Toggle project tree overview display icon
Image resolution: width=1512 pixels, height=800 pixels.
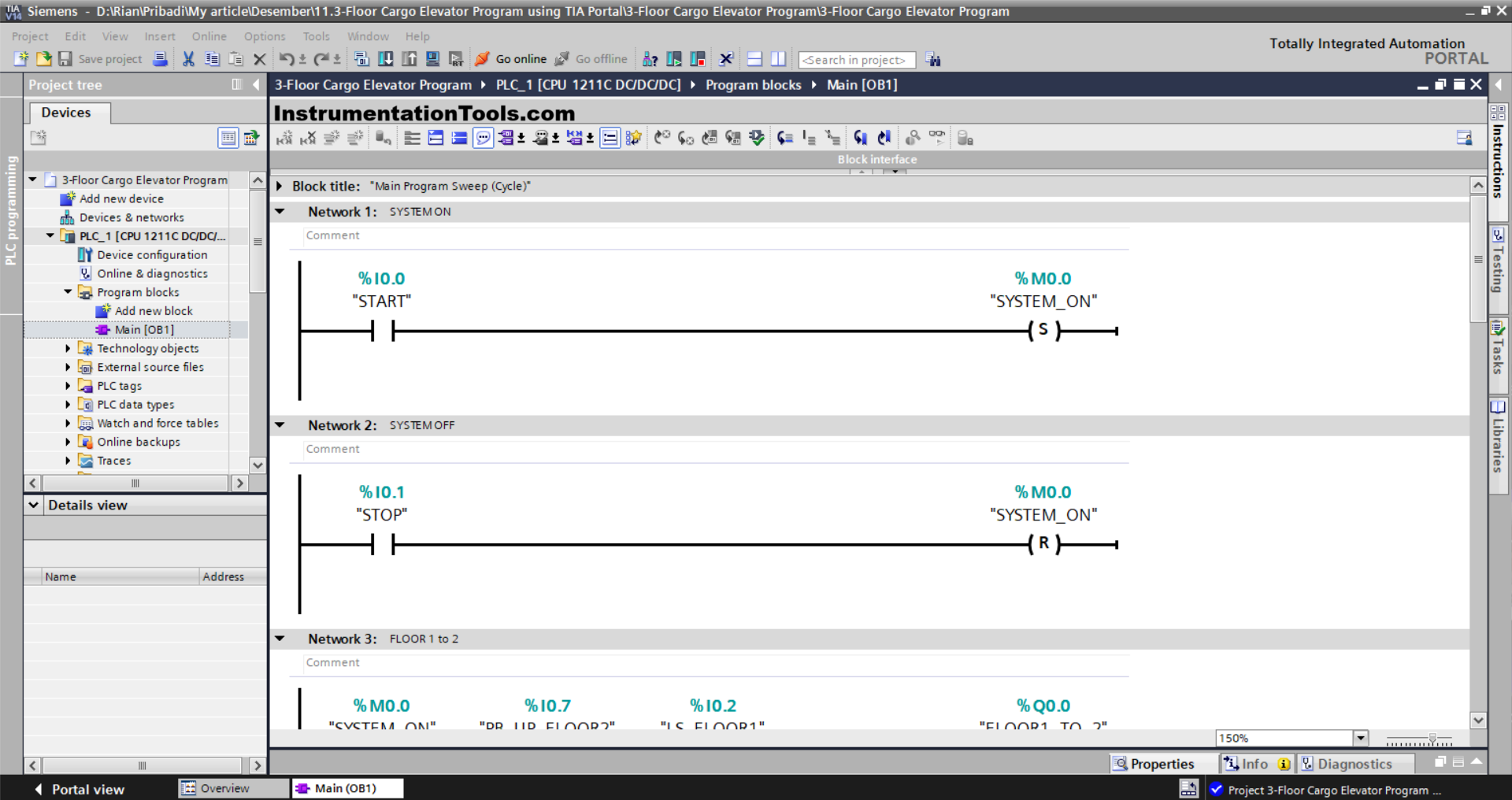point(228,138)
